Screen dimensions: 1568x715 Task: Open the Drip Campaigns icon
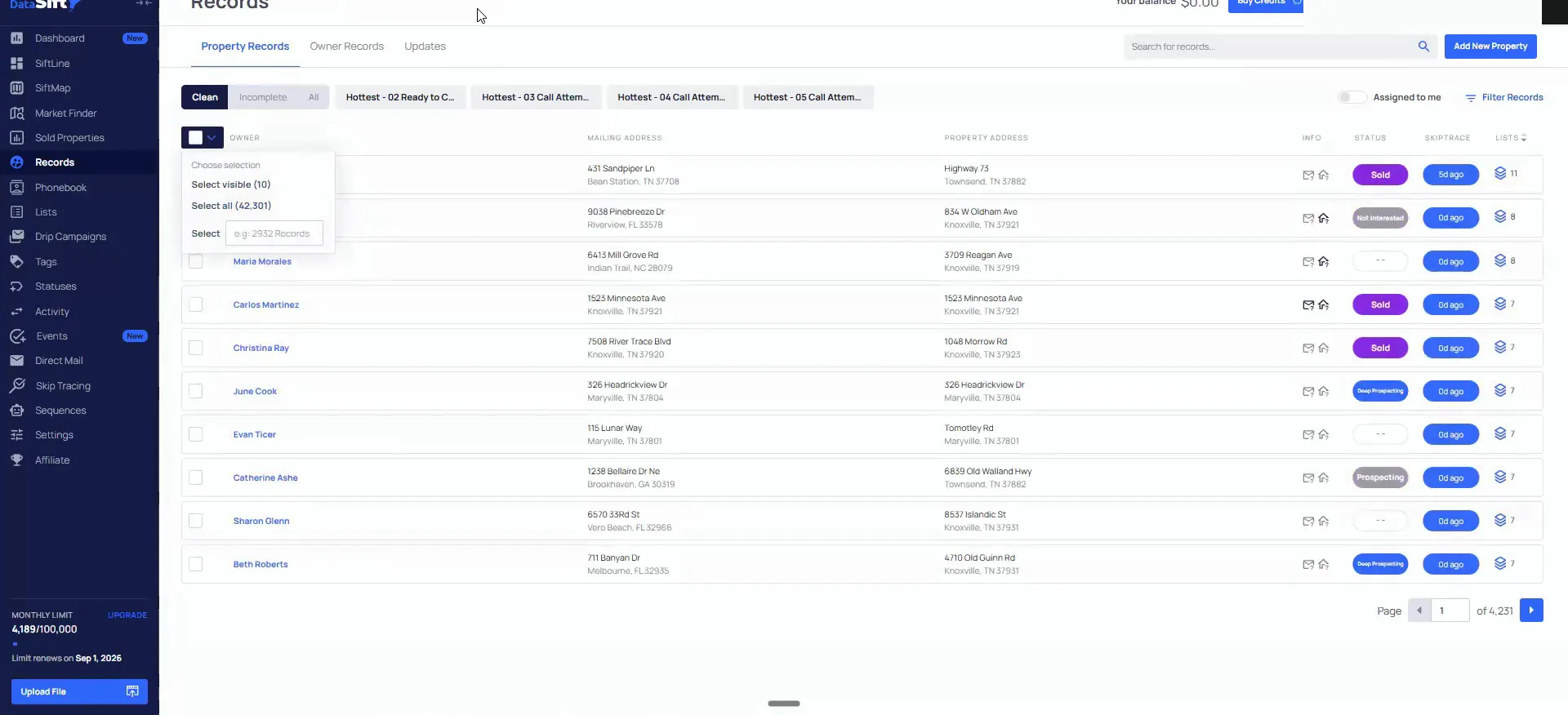pyautogui.click(x=16, y=237)
